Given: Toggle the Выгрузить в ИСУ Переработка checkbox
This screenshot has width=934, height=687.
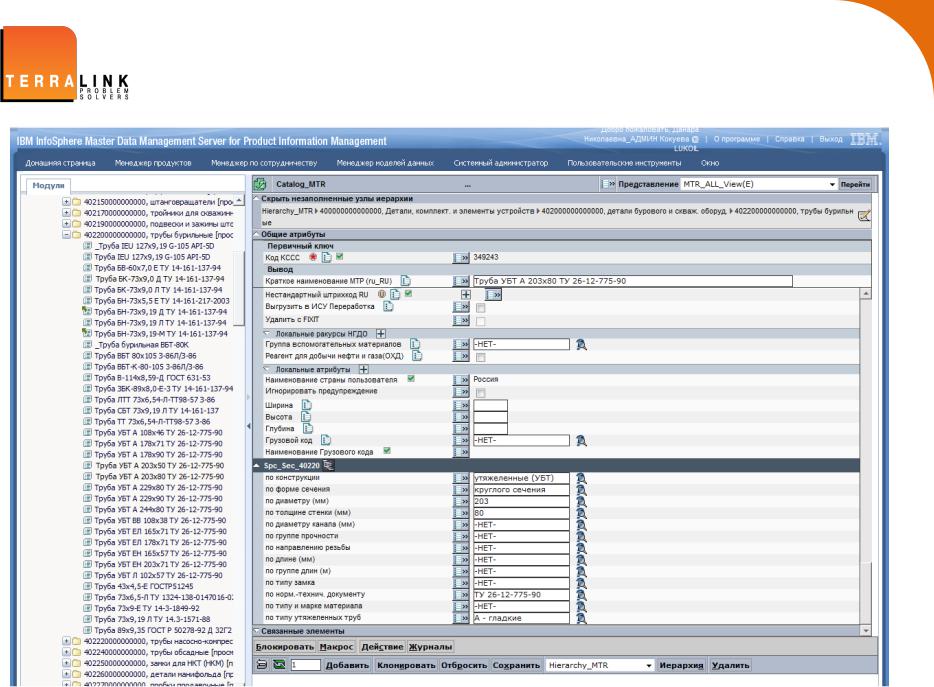Looking at the screenshot, I should pyautogui.click(x=481, y=308).
